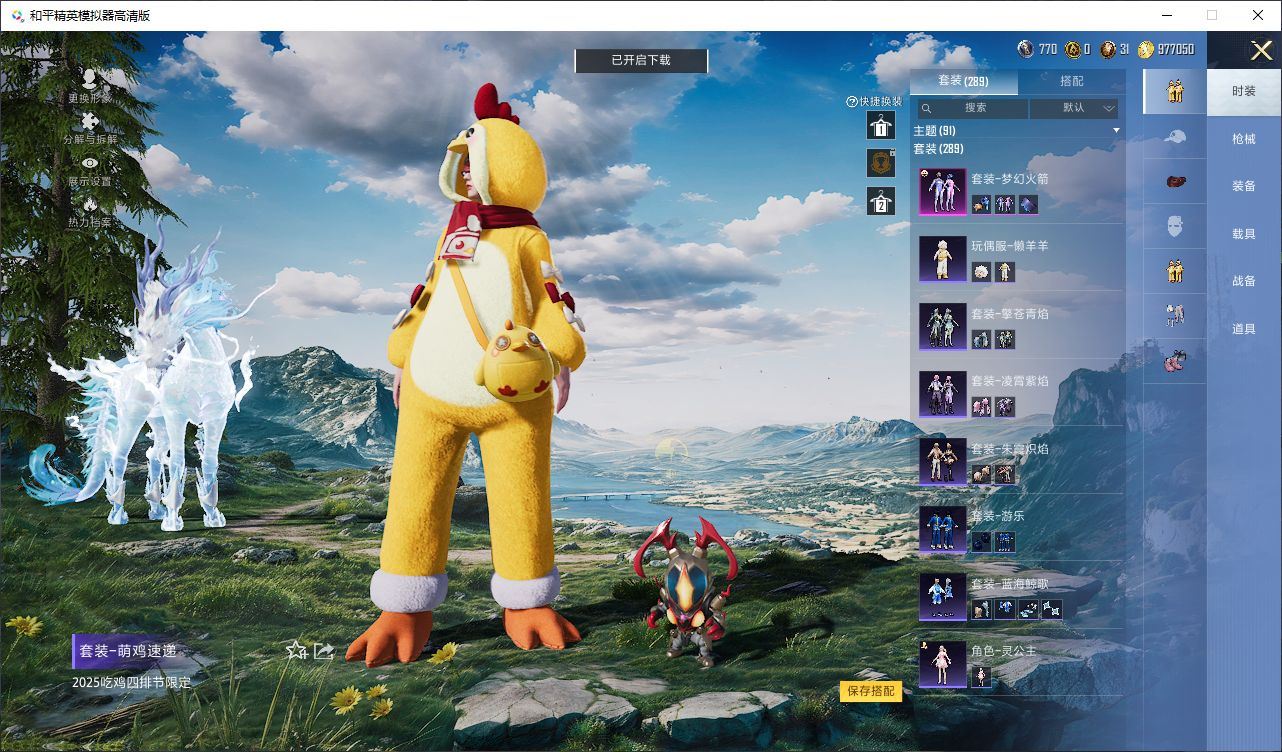Click the 搜索 search field
This screenshot has width=1282, height=752.
[974, 108]
